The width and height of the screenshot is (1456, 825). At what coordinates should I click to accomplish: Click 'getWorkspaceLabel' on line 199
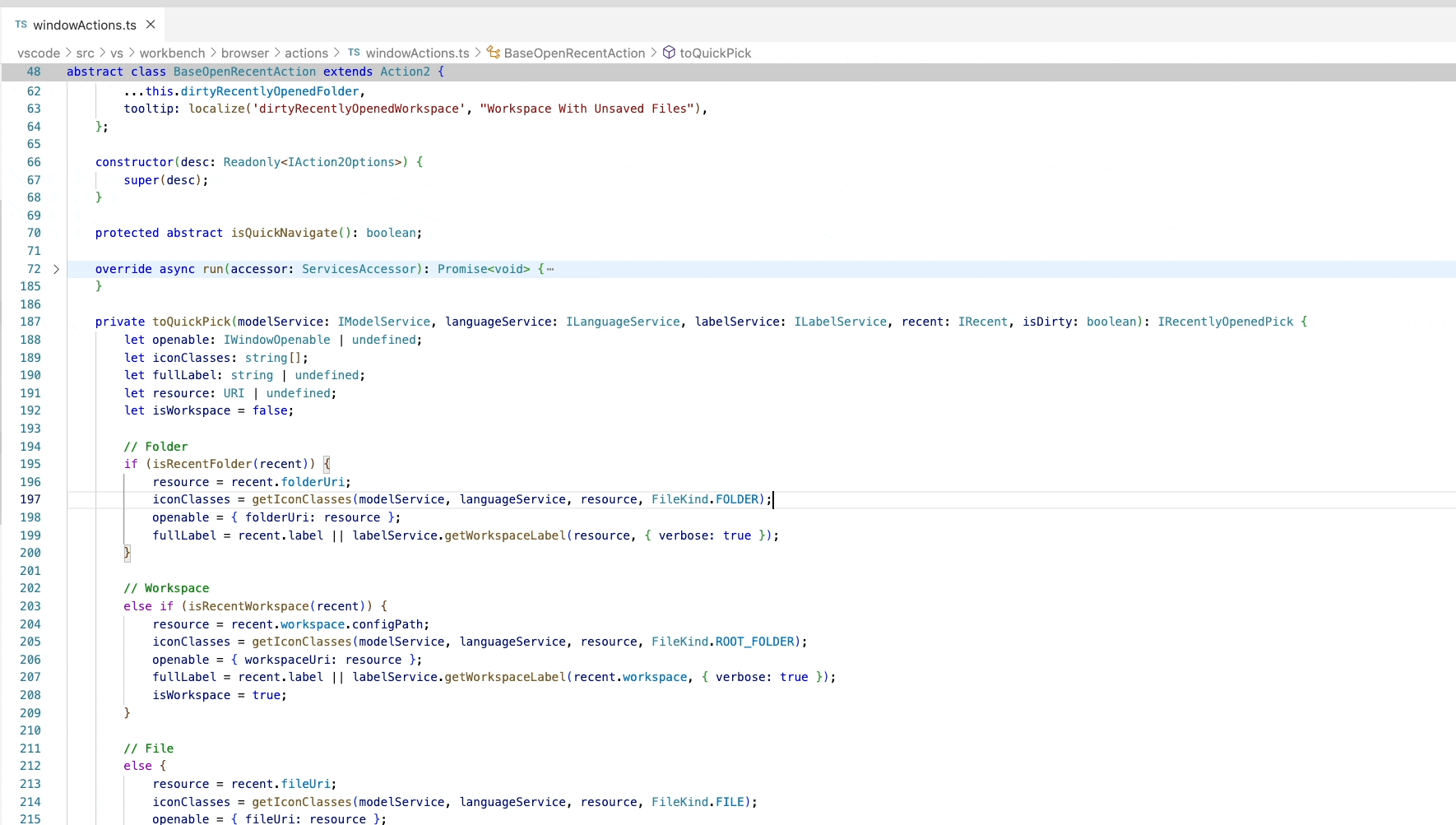(505, 535)
